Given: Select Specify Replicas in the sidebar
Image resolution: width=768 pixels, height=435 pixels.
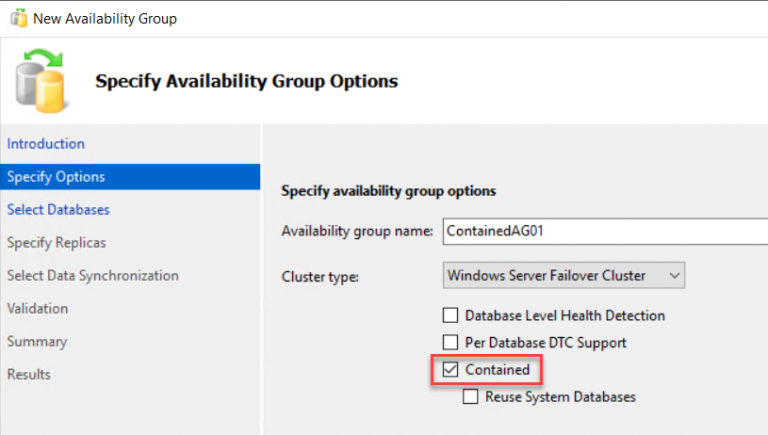Looking at the screenshot, I should (x=56, y=243).
